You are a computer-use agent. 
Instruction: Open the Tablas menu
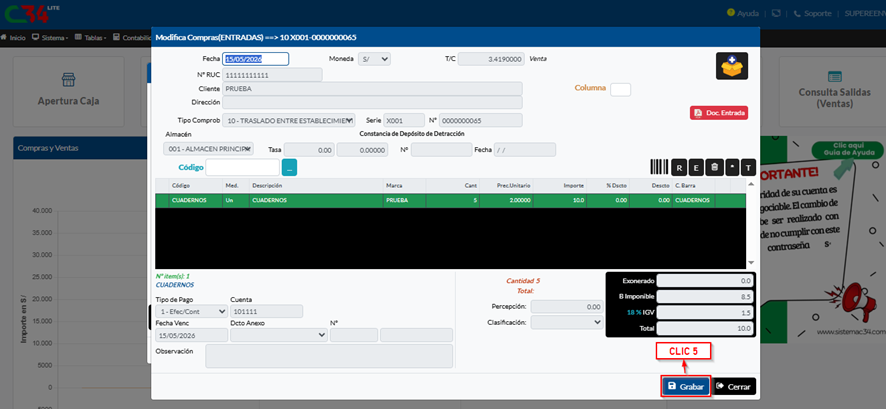coord(90,37)
